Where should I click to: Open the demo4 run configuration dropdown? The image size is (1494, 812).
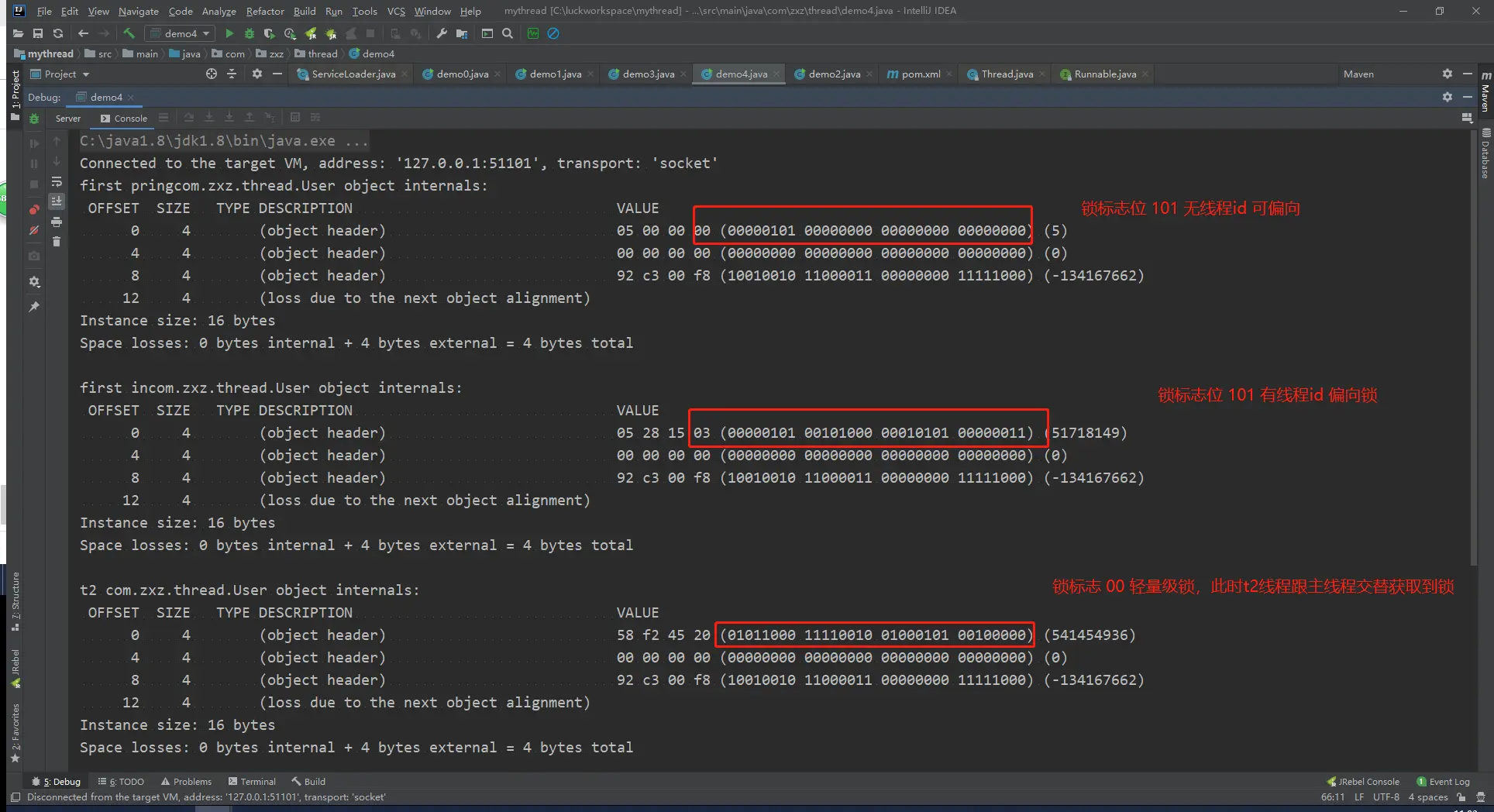[x=181, y=33]
